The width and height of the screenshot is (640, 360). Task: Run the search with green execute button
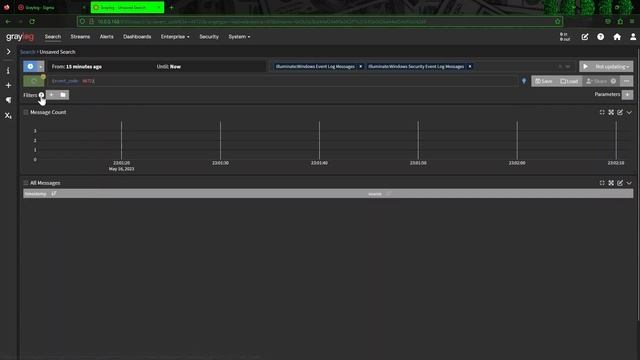point(33,81)
